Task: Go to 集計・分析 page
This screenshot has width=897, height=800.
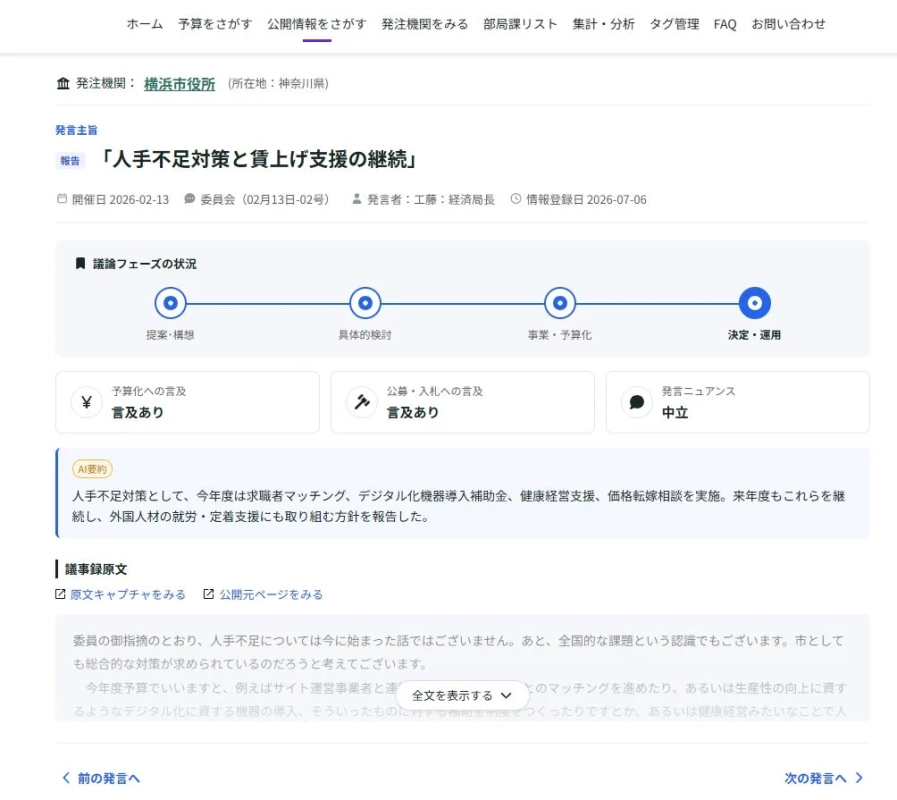Action: point(604,24)
